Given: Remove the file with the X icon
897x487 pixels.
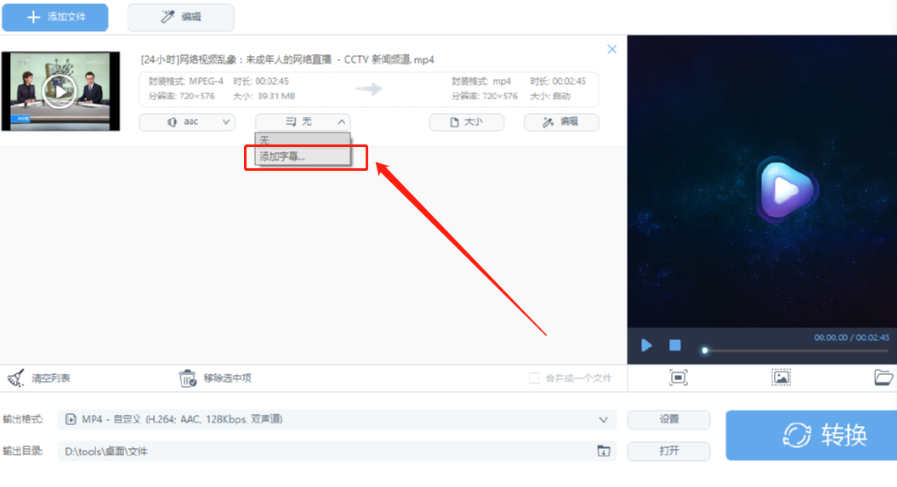Looking at the screenshot, I should (x=612, y=49).
